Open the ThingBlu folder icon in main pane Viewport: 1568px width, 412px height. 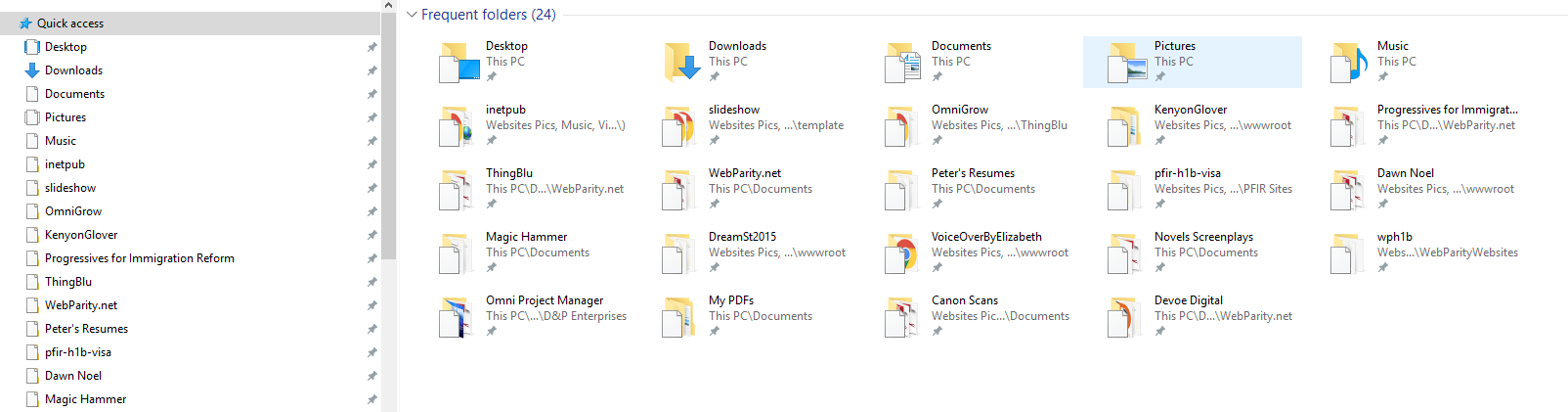coord(457,190)
